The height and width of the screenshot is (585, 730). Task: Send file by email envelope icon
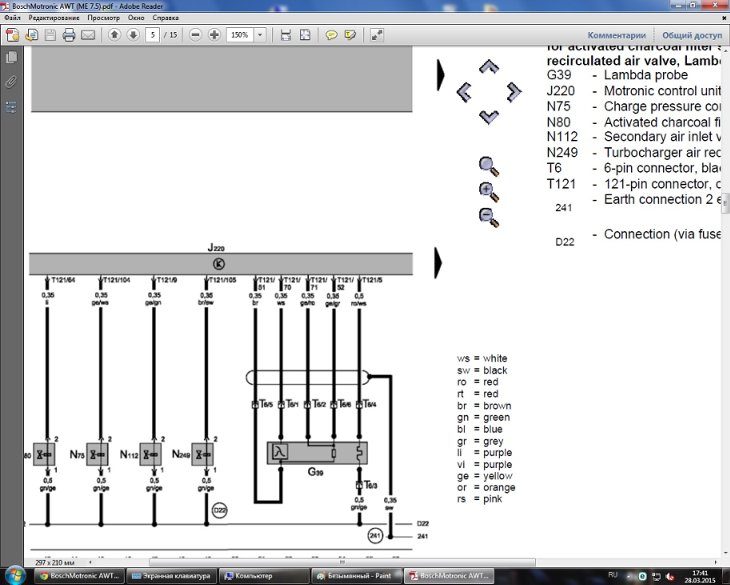(x=88, y=35)
